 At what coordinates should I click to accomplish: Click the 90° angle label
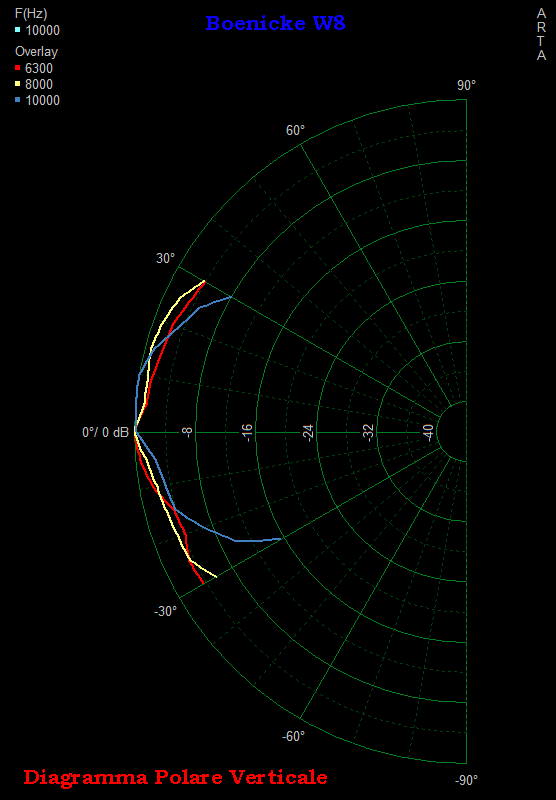[466, 85]
